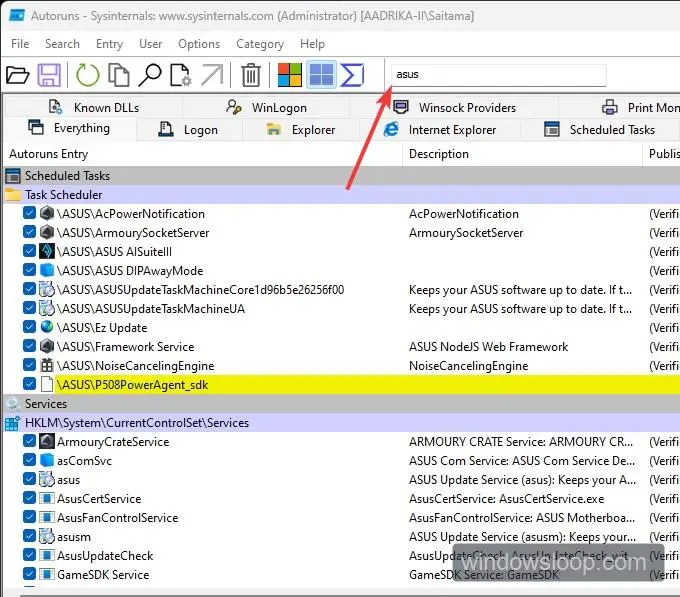Click AsusCertService: AsusCertService.exe description

(506, 499)
